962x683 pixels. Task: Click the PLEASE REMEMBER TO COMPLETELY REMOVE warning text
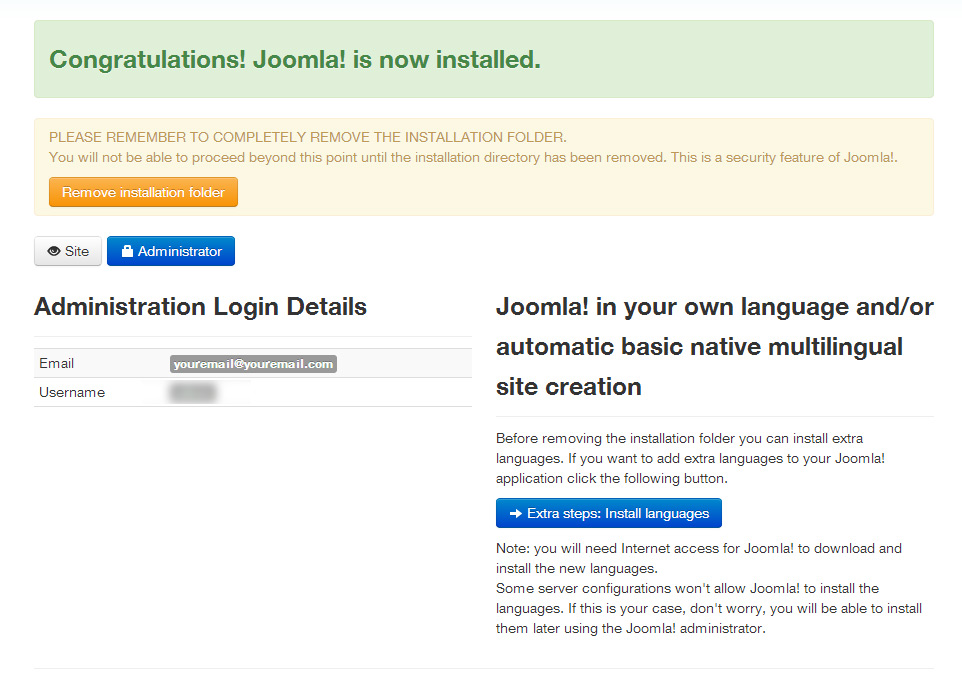307,137
